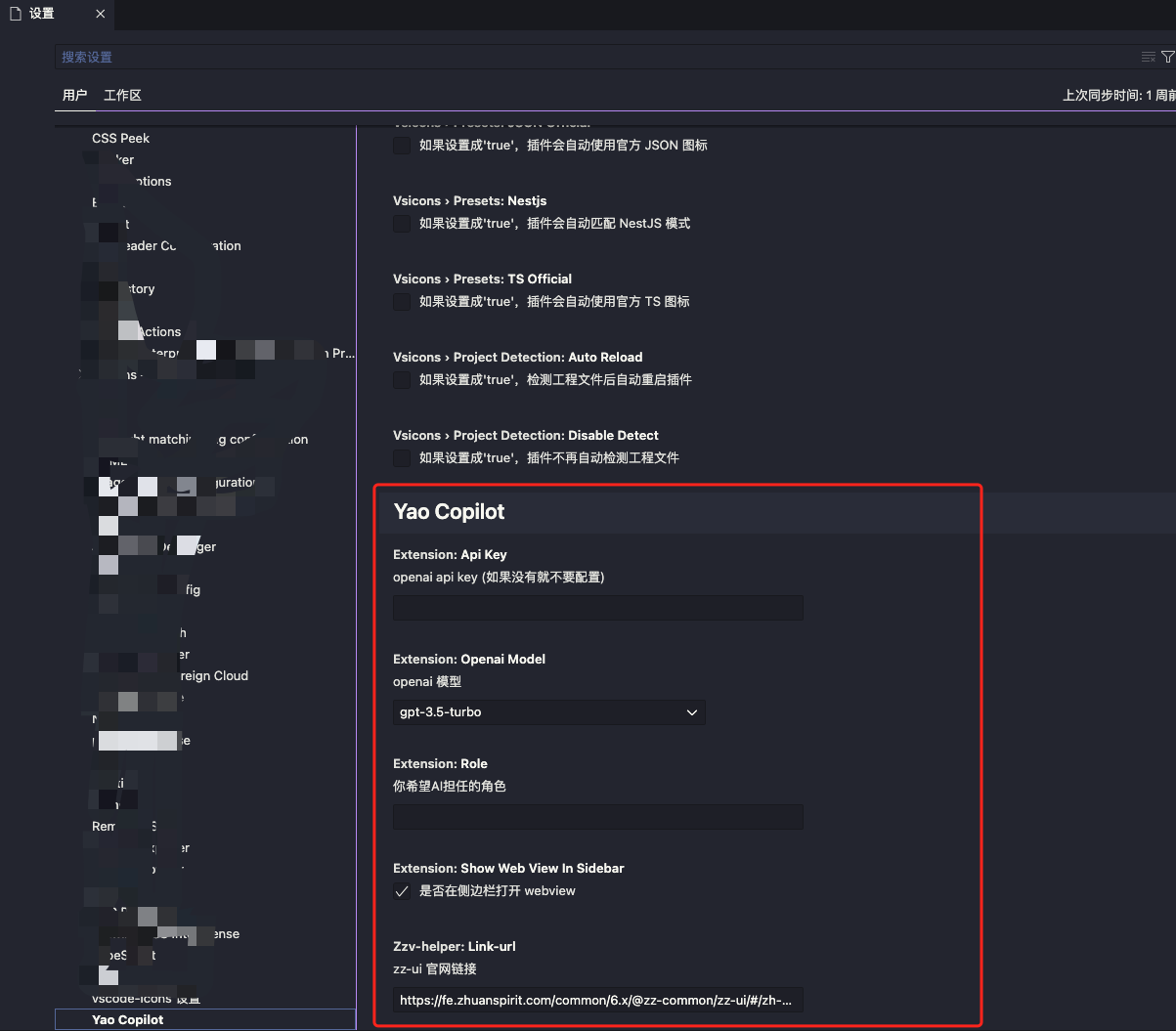Click the "Extension: Api Key" setting title
Viewport: 1176px width, 1031px height.
[x=450, y=554]
